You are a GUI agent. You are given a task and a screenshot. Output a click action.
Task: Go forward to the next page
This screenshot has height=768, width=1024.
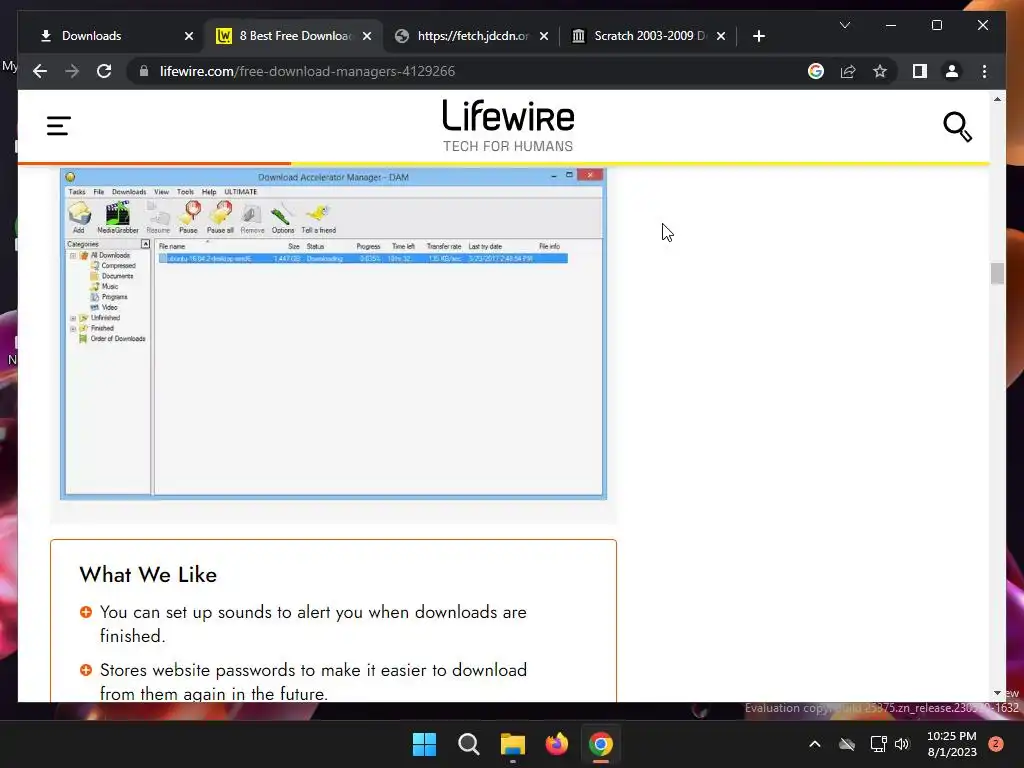(x=72, y=71)
